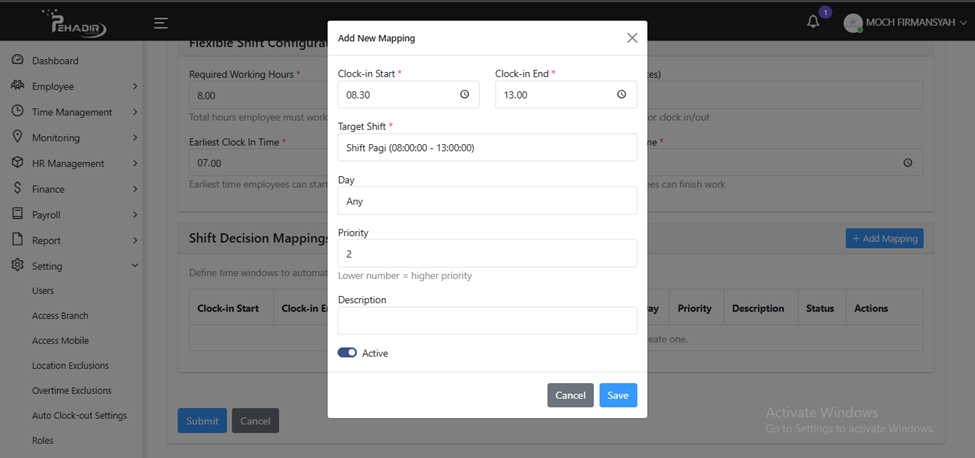
Task: Click the Add Mapping button
Action: 884,239
